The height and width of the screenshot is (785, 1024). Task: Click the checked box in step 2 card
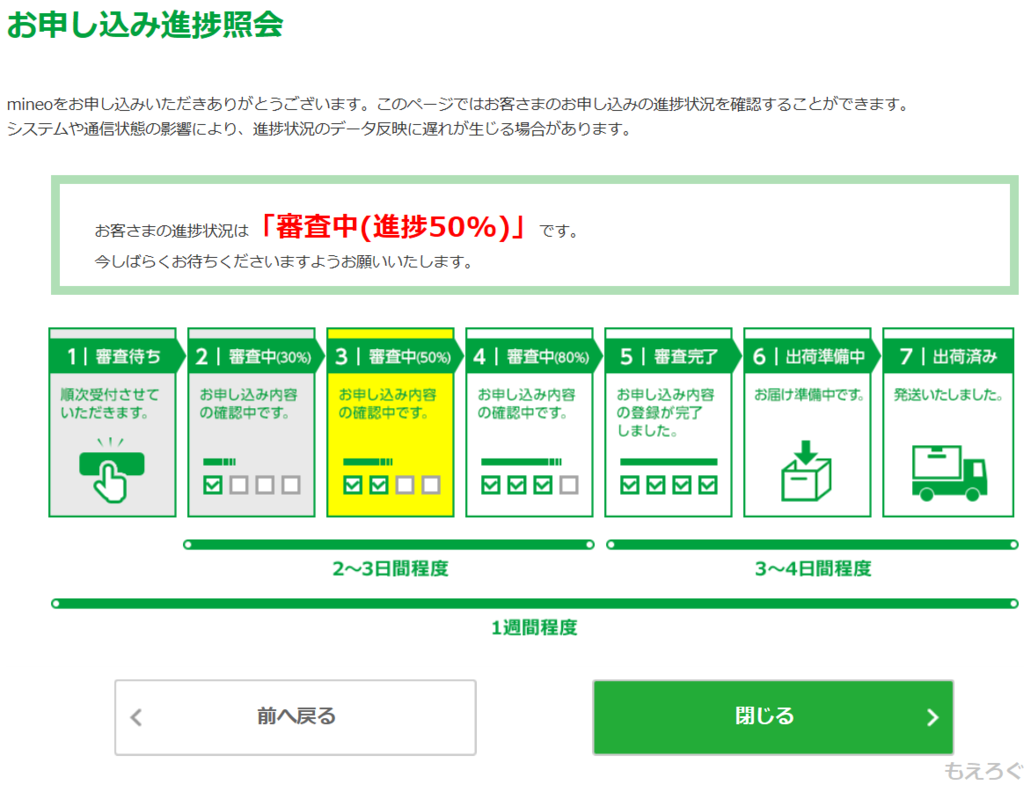213,485
